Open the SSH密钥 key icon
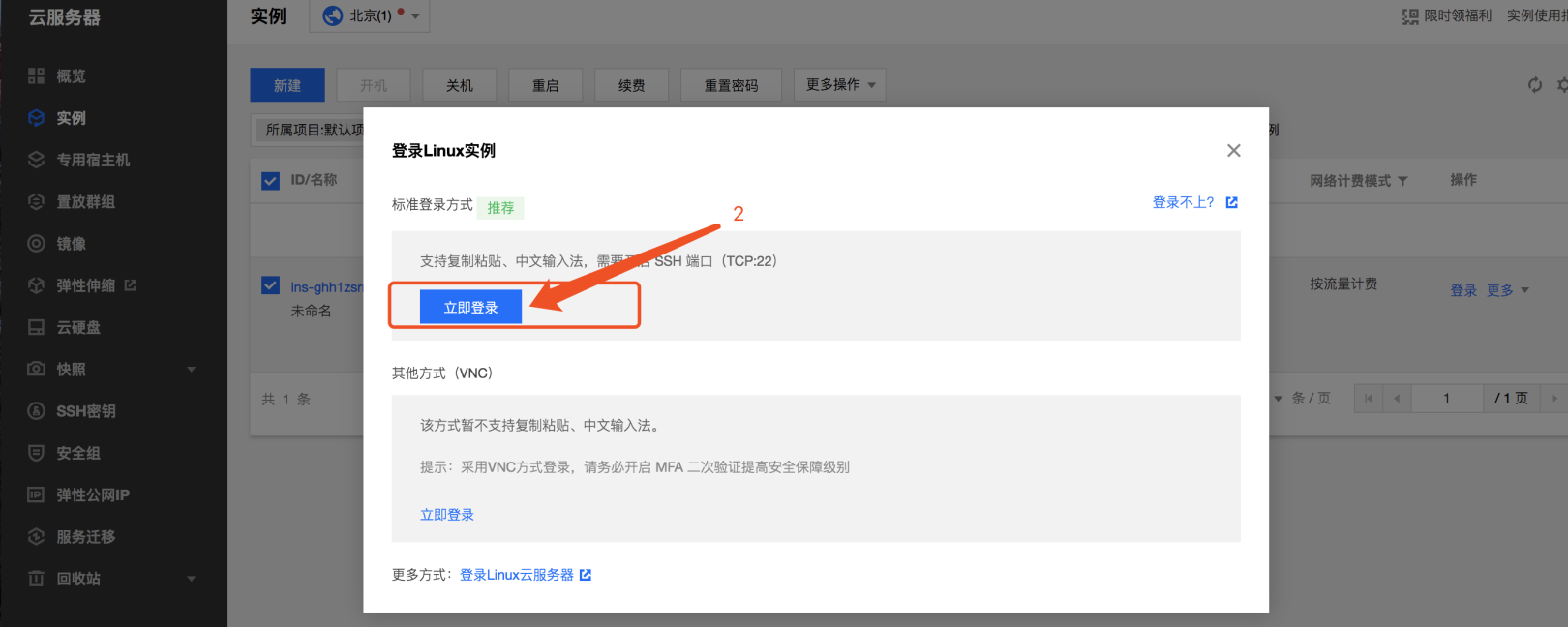This screenshot has height=627, width=1568. pos(36,411)
